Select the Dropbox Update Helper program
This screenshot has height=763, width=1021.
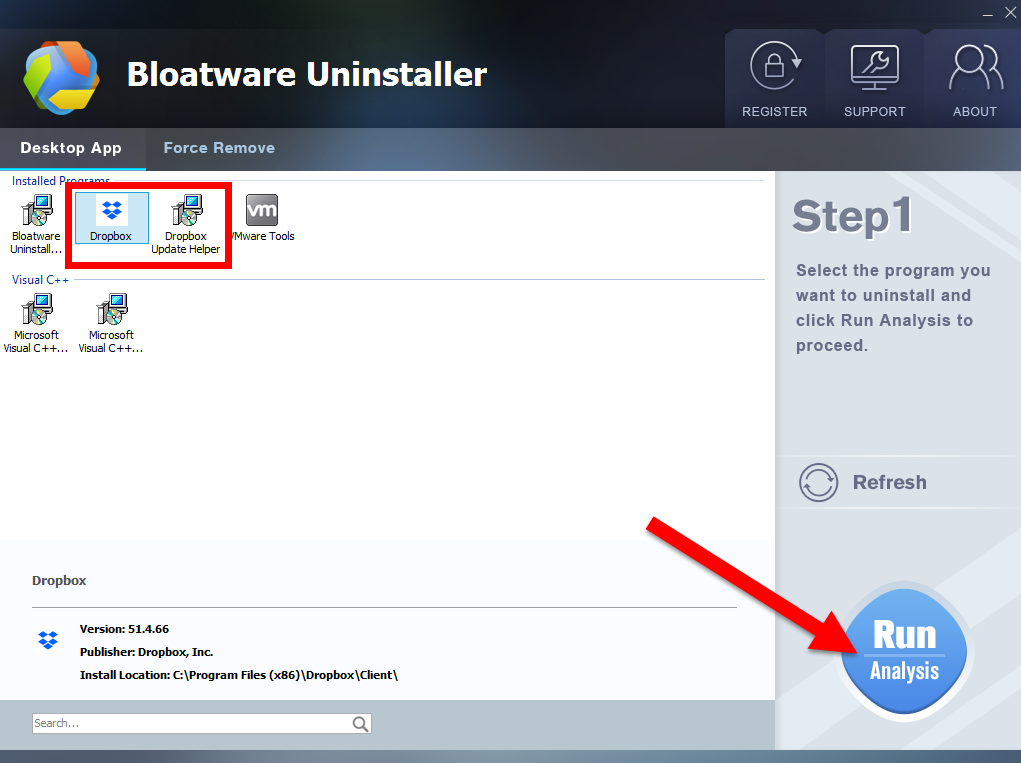point(186,225)
